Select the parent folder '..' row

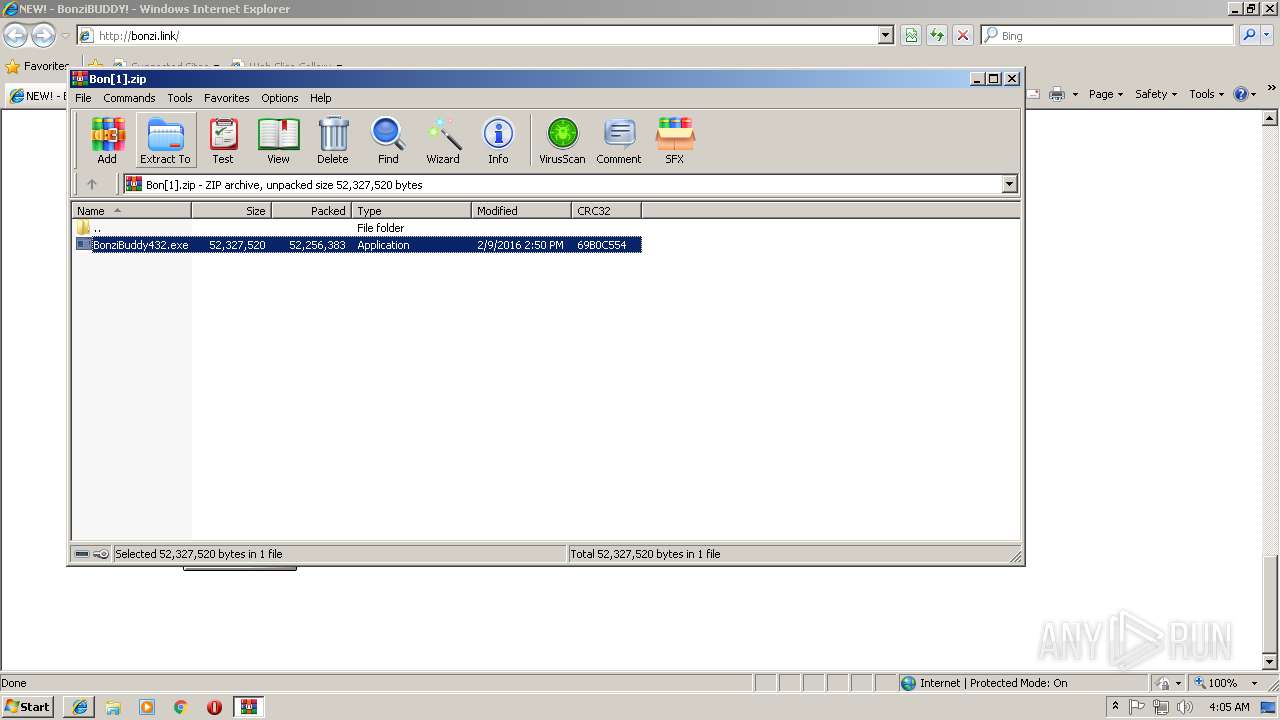coord(358,228)
